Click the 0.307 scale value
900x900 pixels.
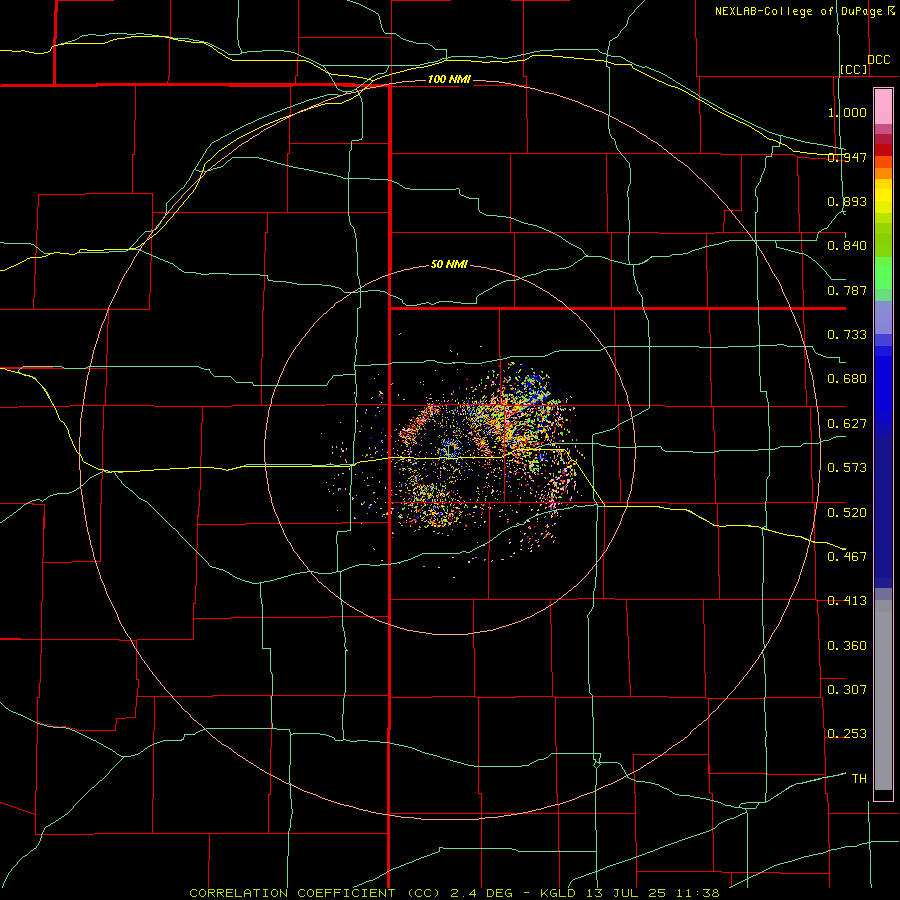pyautogui.click(x=847, y=690)
